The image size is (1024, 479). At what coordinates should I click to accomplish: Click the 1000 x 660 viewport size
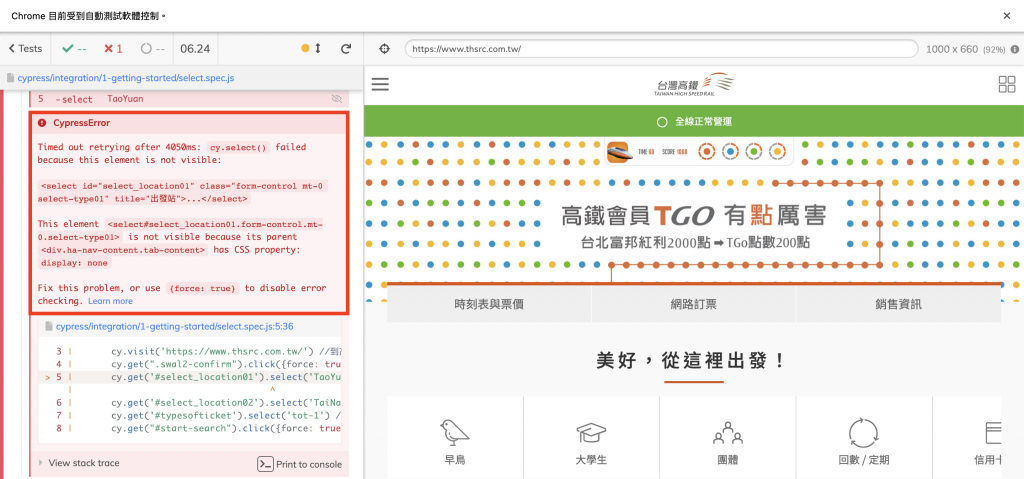tap(952, 49)
